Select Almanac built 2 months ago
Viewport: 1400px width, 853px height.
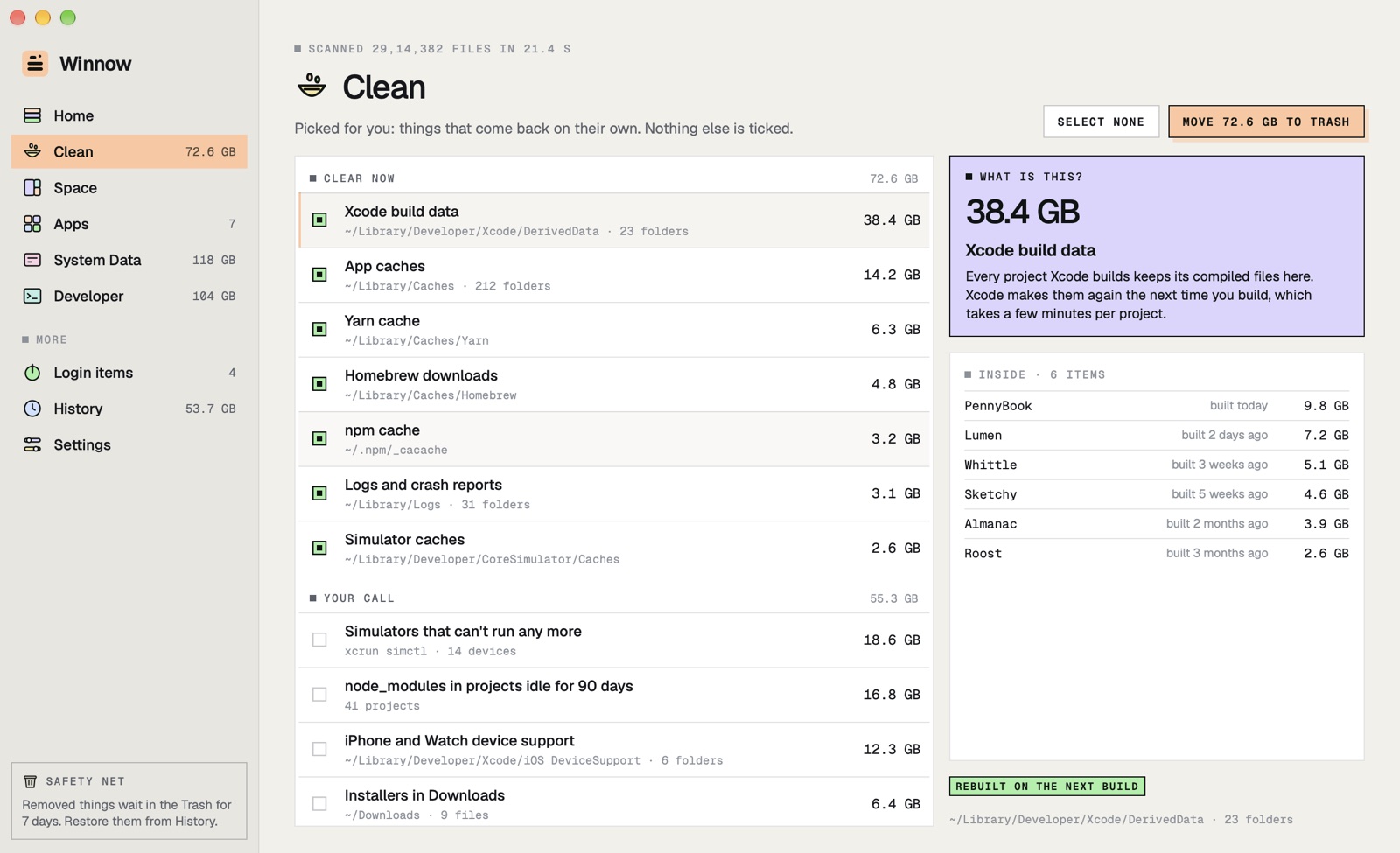(x=1157, y=523)
